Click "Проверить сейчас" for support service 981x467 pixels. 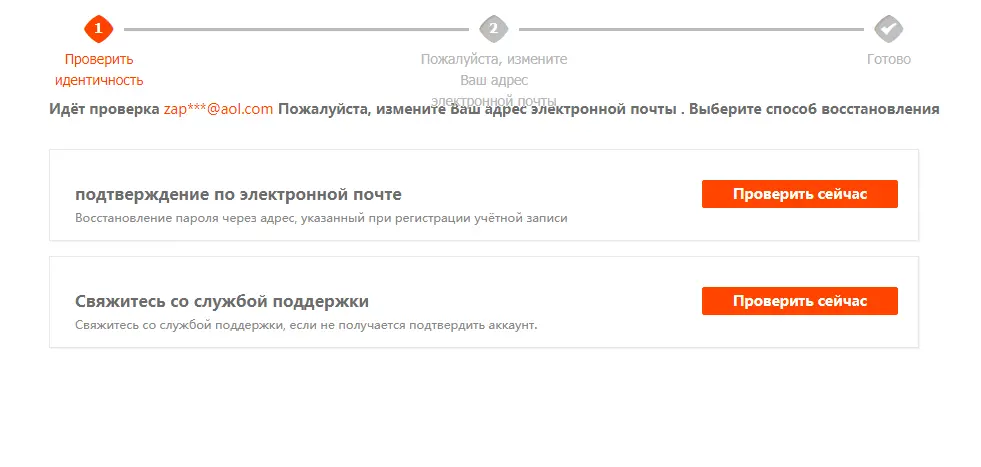click(x=800, y=301)
